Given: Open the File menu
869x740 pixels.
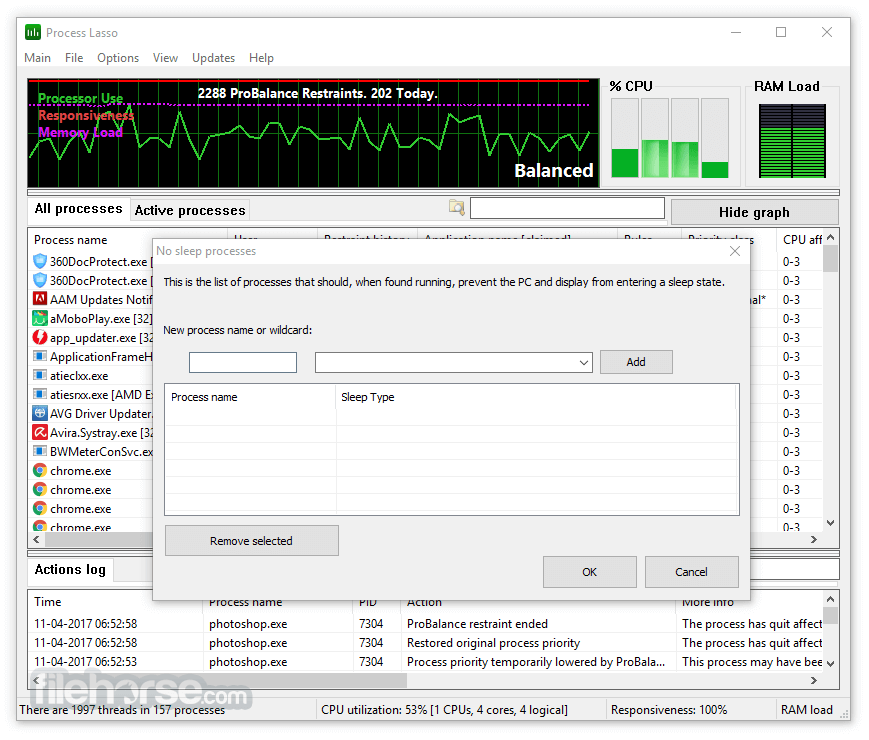Looking at the screenshot, I should 74,58.
